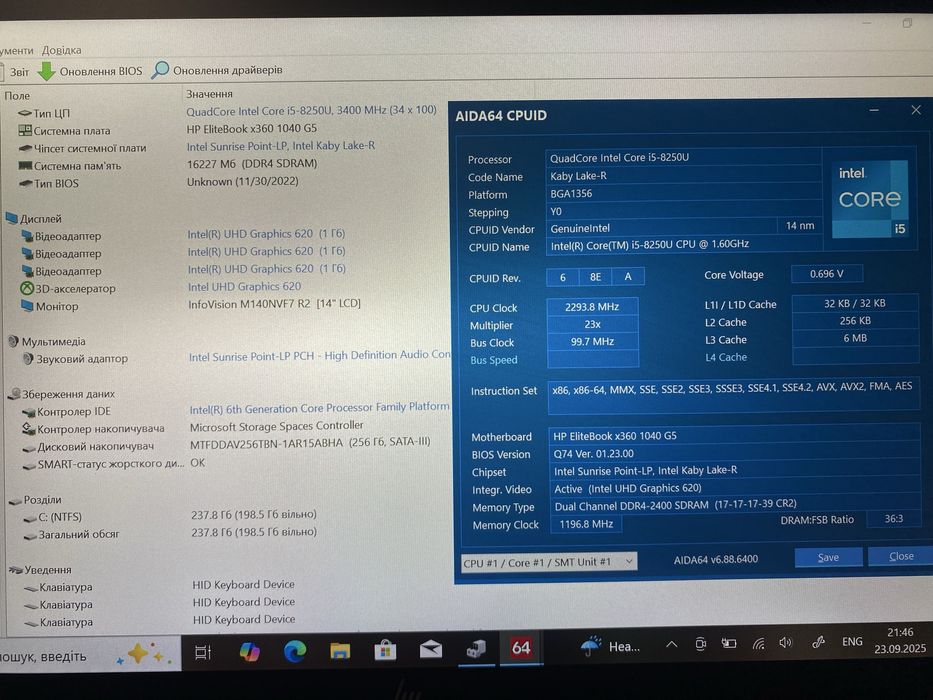Click the '2293.8 MHz' CPU Clock value
Image resolution: width=933 pixels, height=700 pixels.
click(x=592, y=307)
